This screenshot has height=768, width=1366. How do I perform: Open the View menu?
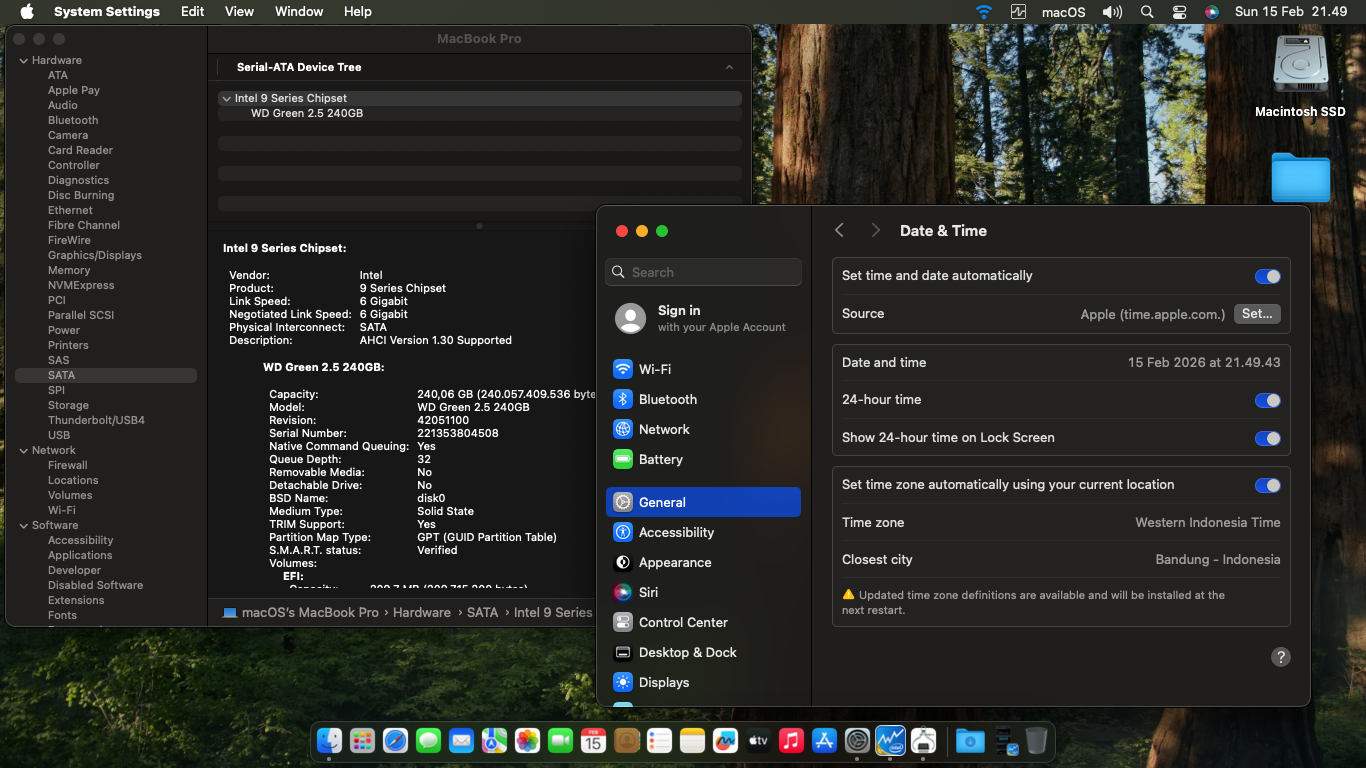(x=239, y=12)
